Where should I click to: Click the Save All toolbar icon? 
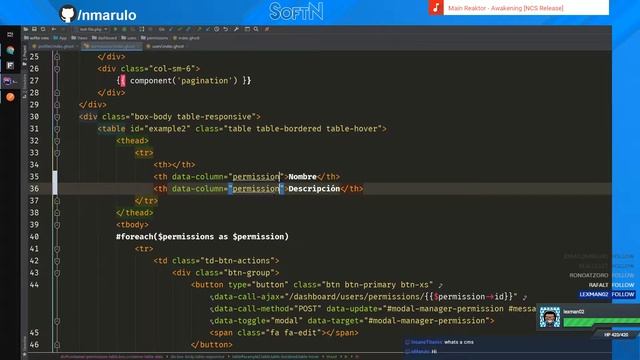click(34, 29)
